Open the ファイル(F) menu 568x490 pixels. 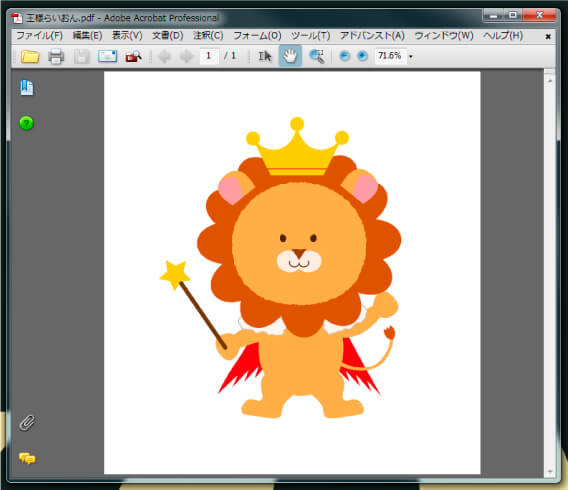pyautogui.click(x=39, y=35)
